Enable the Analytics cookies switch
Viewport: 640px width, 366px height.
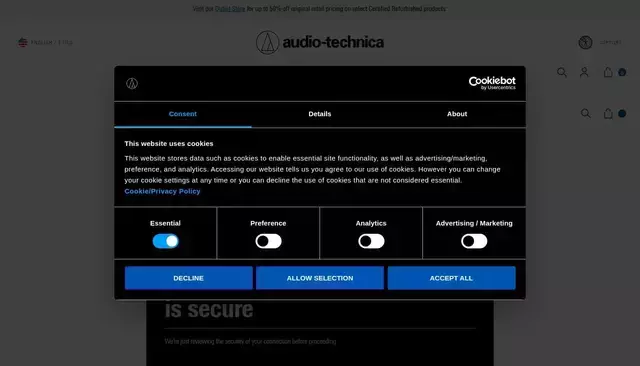[371, 241]
